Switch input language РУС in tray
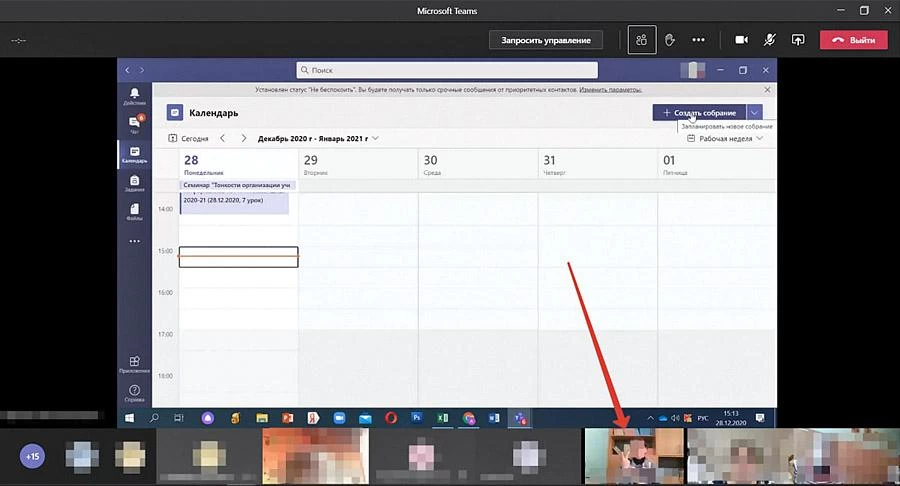This screenshot has width=900, height=486. pyautogui.click(x=703, y=418)
